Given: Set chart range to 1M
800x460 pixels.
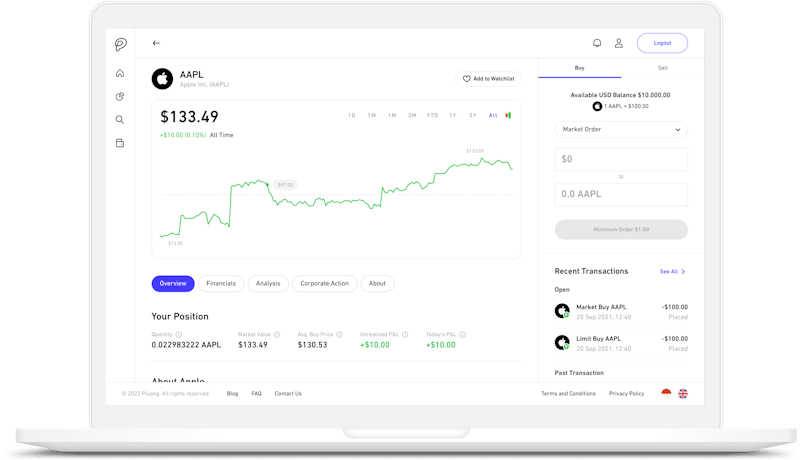Looking at the screenshot, I should tap(392, 115).
